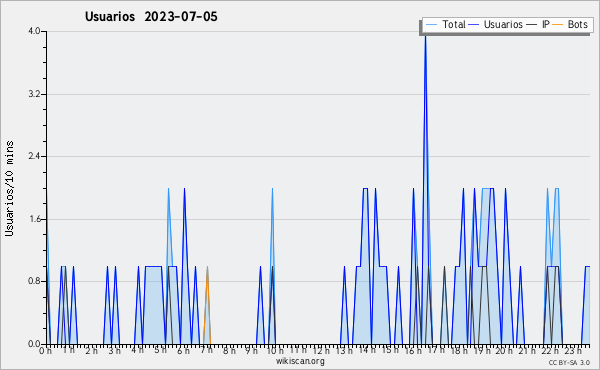Click the '12 h' x-axis label

point(321,350)
